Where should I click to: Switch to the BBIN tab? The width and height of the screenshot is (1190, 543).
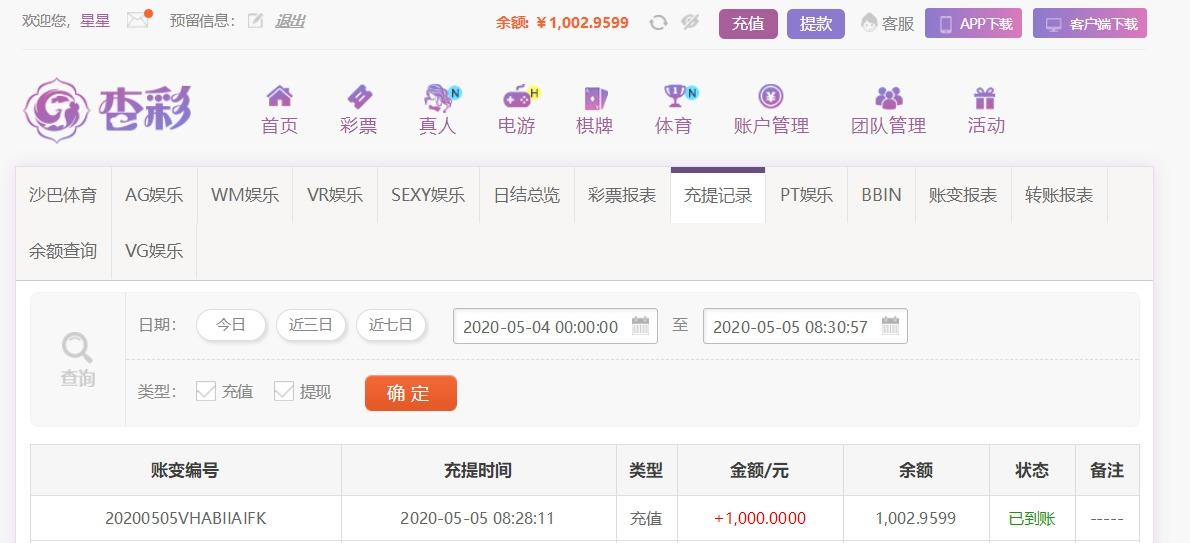pos(881,195)
